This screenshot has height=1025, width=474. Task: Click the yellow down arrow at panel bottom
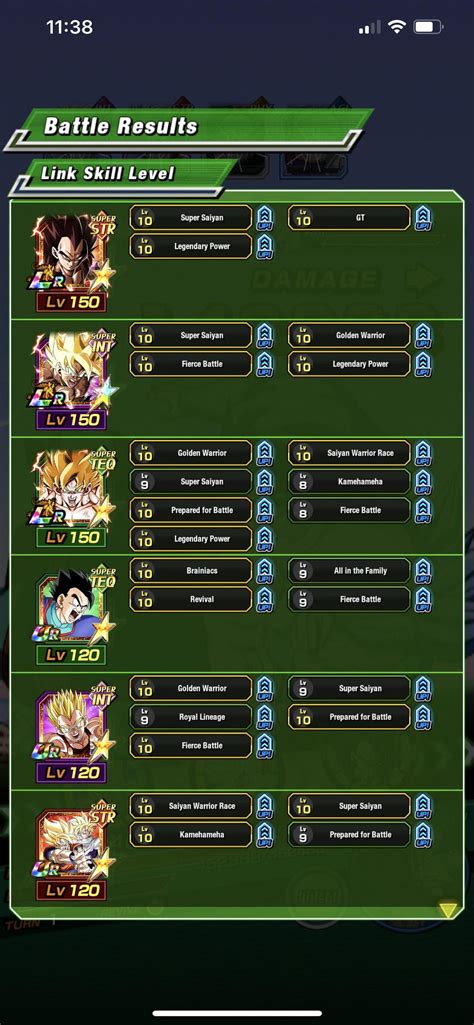pos(448,910)
